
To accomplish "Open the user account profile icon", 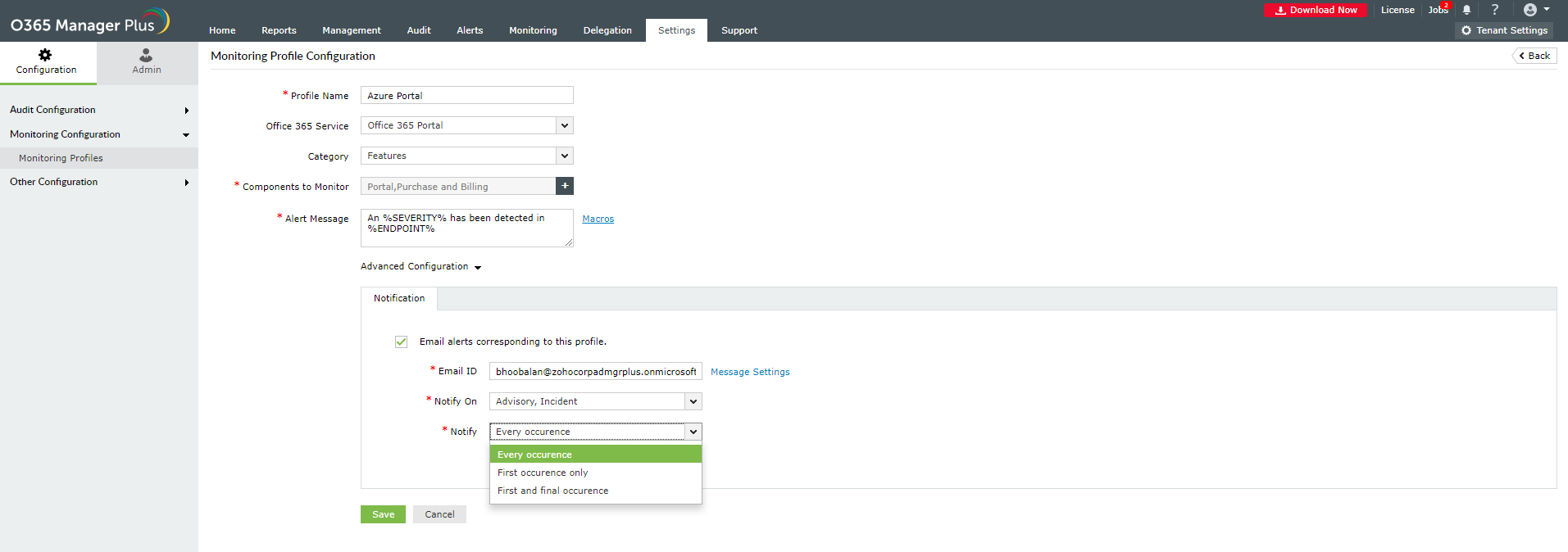I will [1529, 10].
